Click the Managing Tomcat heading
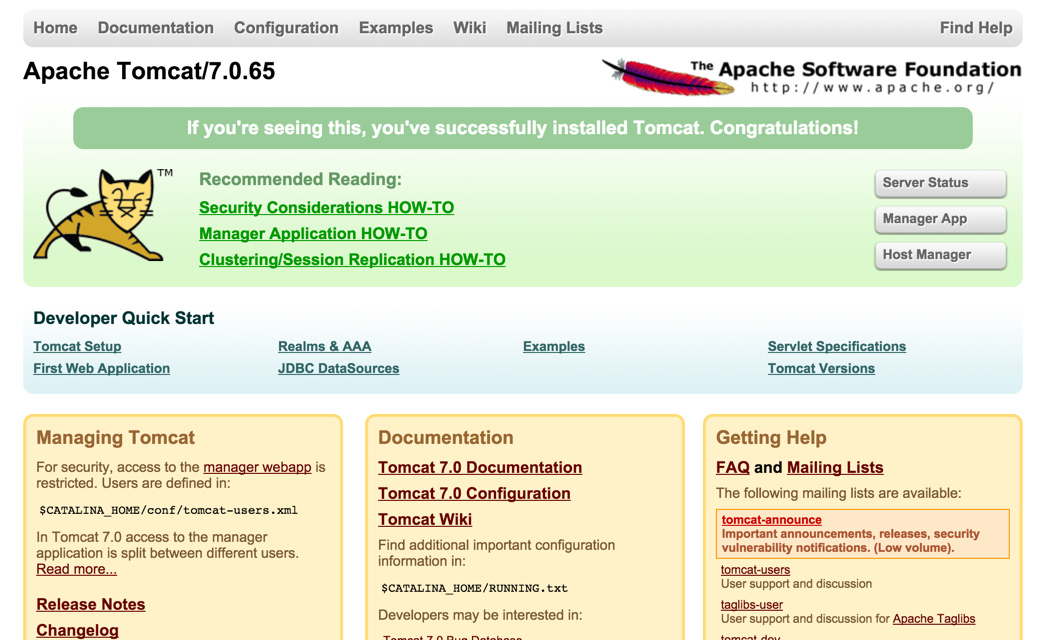The width and height of the screenshot is (1049, 640). (116, 438)
